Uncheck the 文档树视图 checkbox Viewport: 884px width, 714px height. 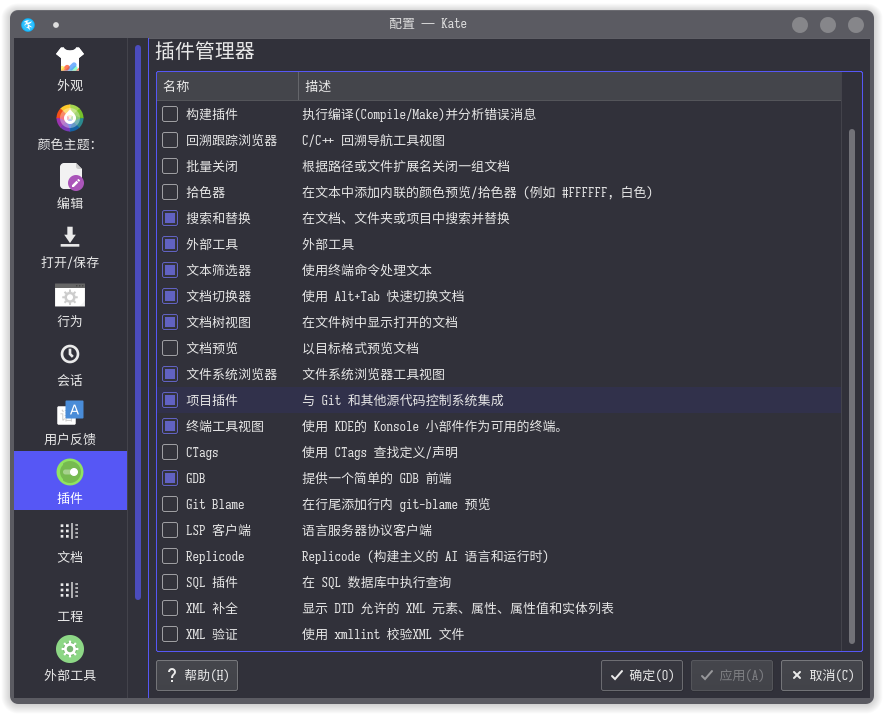coord(170,322)
